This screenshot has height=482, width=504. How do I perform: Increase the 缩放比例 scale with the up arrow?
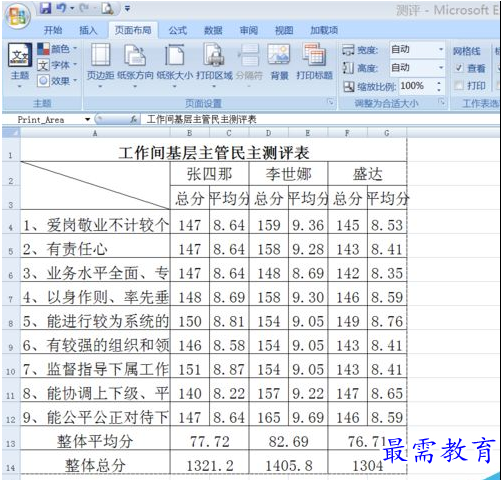pyautogui.click(x=439, y=82)
